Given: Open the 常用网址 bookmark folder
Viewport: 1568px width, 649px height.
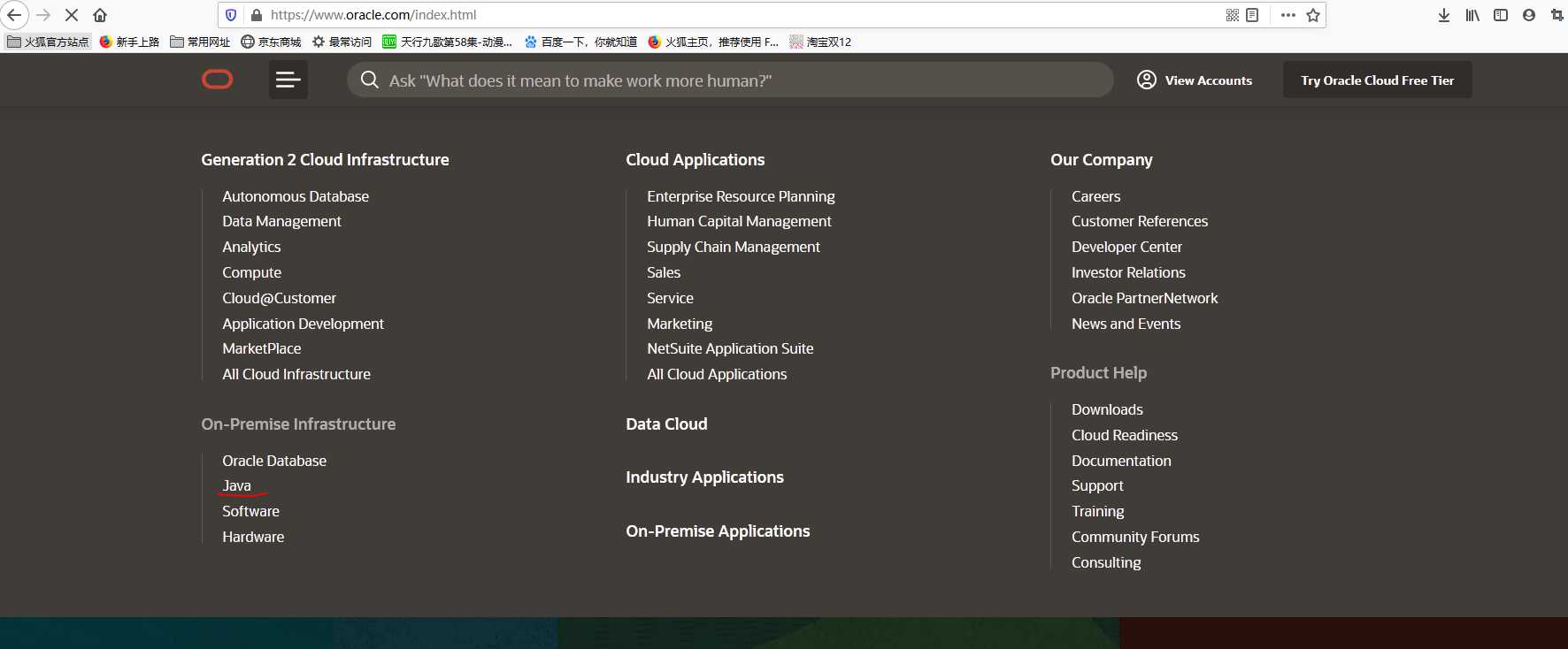Looking at the screenshot, I should pos(201,42).
